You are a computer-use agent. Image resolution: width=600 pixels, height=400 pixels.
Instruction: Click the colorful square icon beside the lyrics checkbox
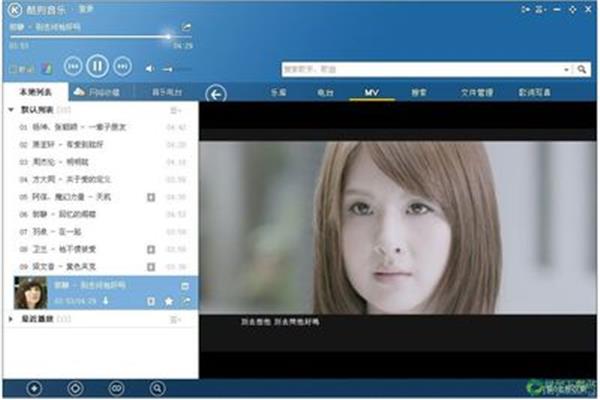[47, 69]
